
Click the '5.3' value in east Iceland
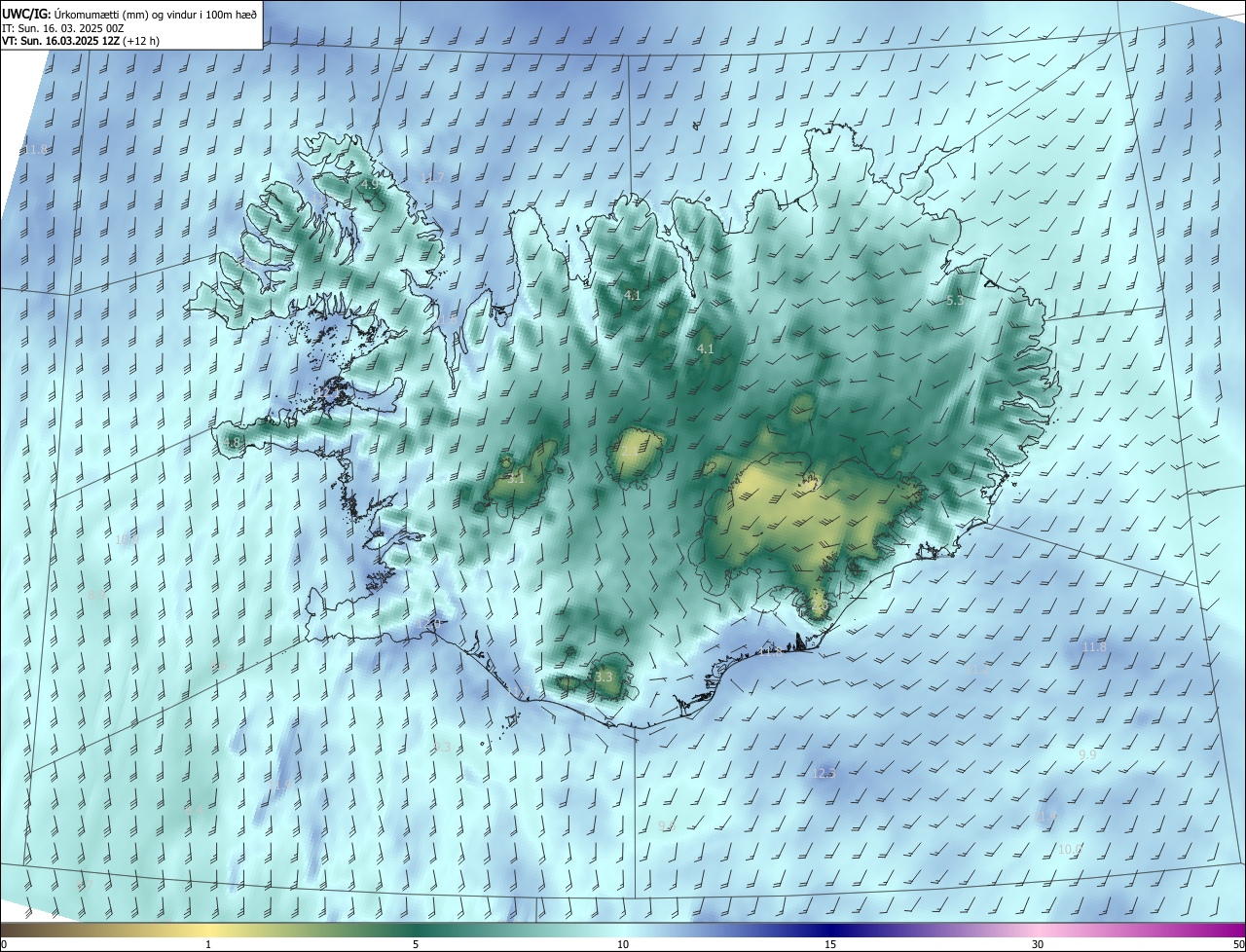955,301
